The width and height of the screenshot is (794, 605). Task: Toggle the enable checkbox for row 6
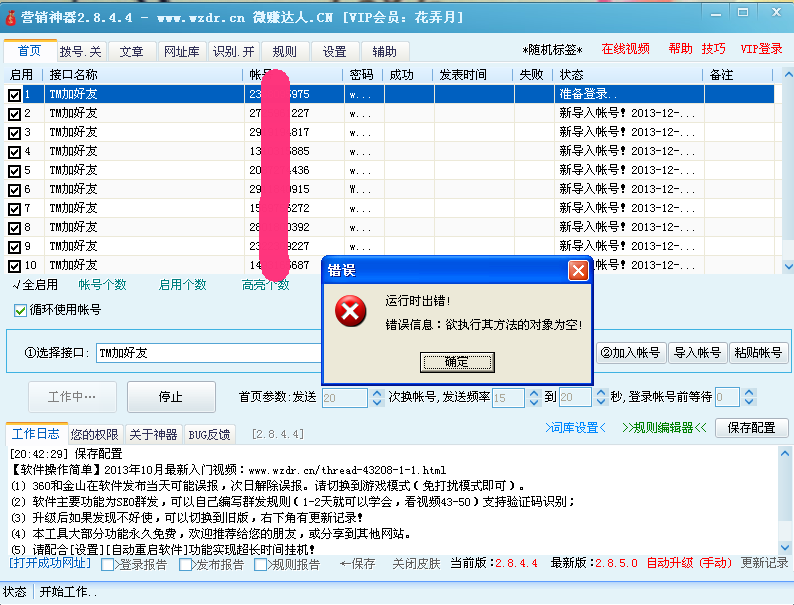click(14, 190)
